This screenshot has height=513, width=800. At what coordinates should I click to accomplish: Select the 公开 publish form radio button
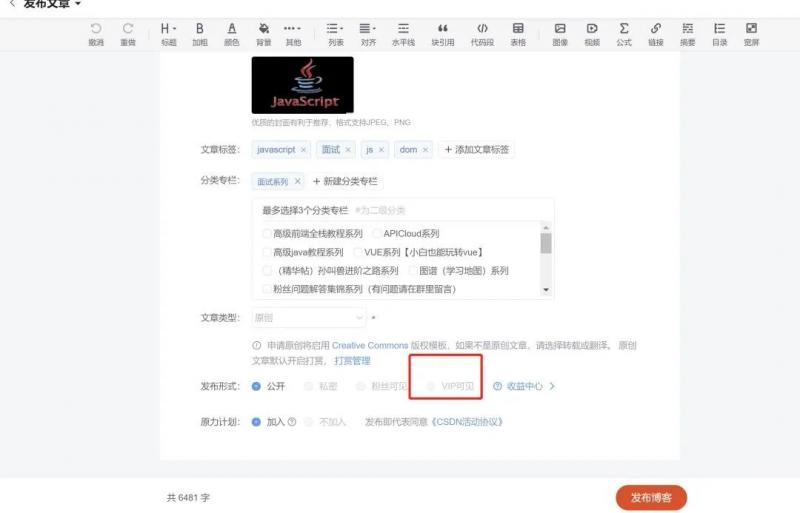click(257, 386)
